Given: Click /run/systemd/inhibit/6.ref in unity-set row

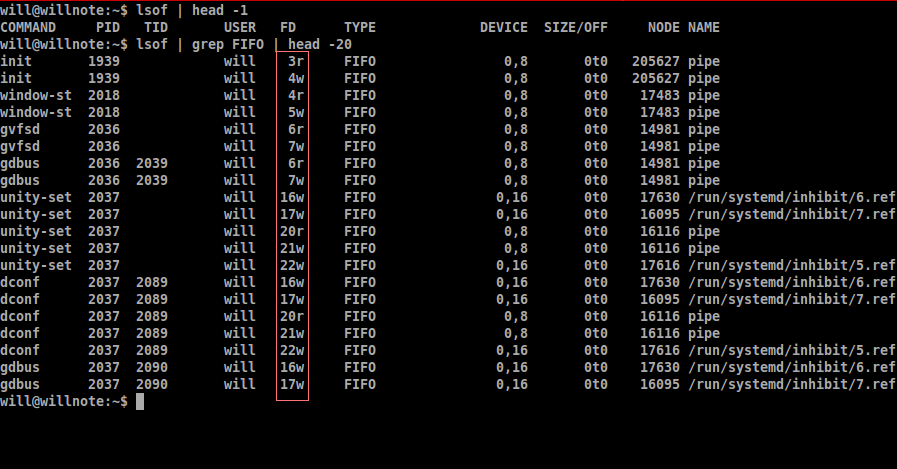Looking at the screenshot, I should point(792,197).
